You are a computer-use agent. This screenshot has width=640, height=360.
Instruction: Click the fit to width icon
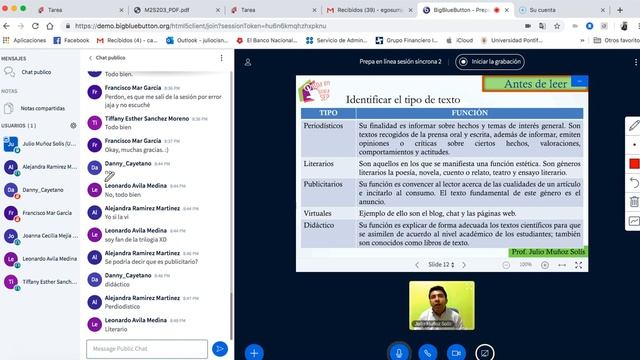562,265
